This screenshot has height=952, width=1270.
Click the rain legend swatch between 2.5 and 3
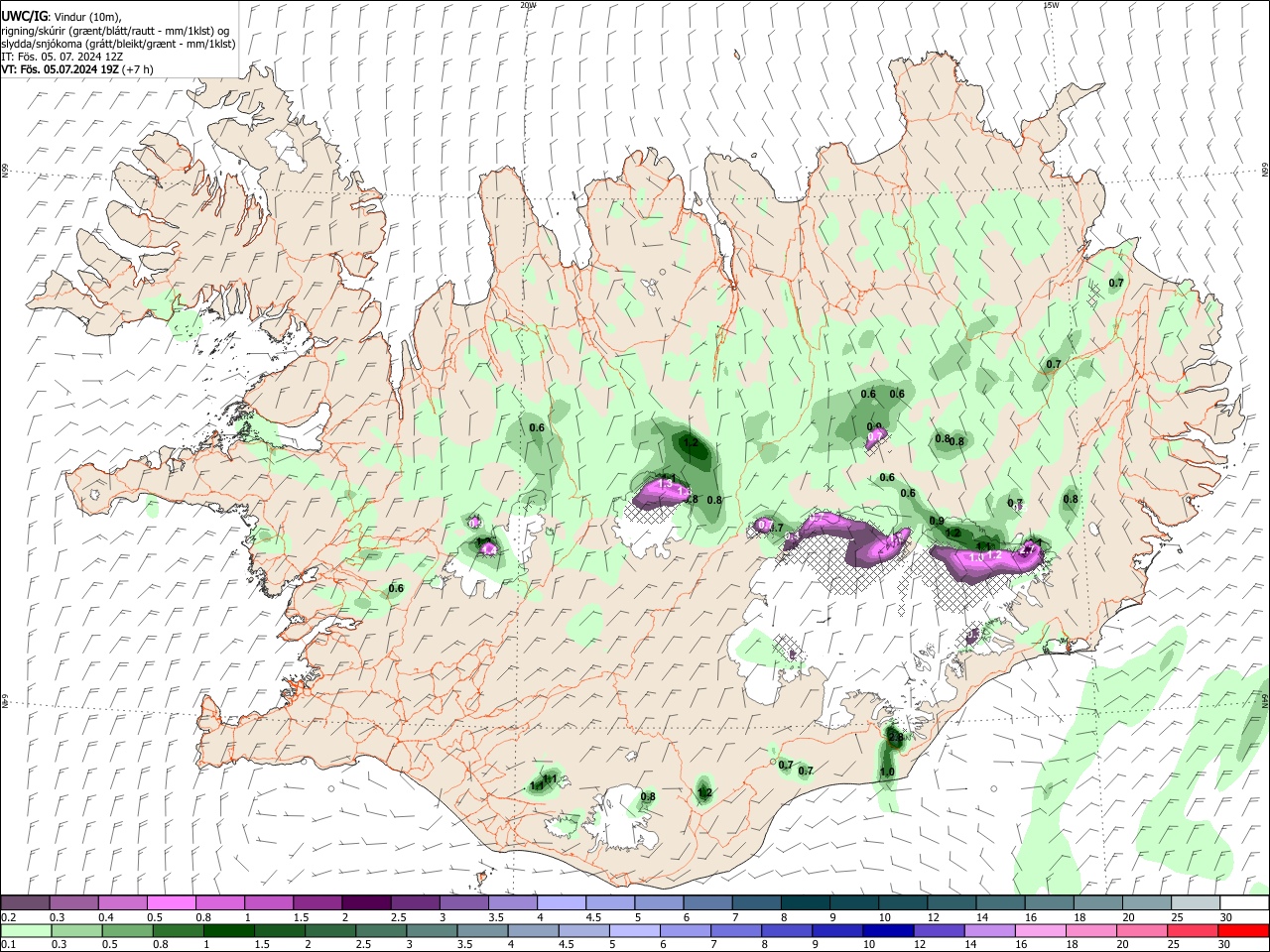point(381,930)
